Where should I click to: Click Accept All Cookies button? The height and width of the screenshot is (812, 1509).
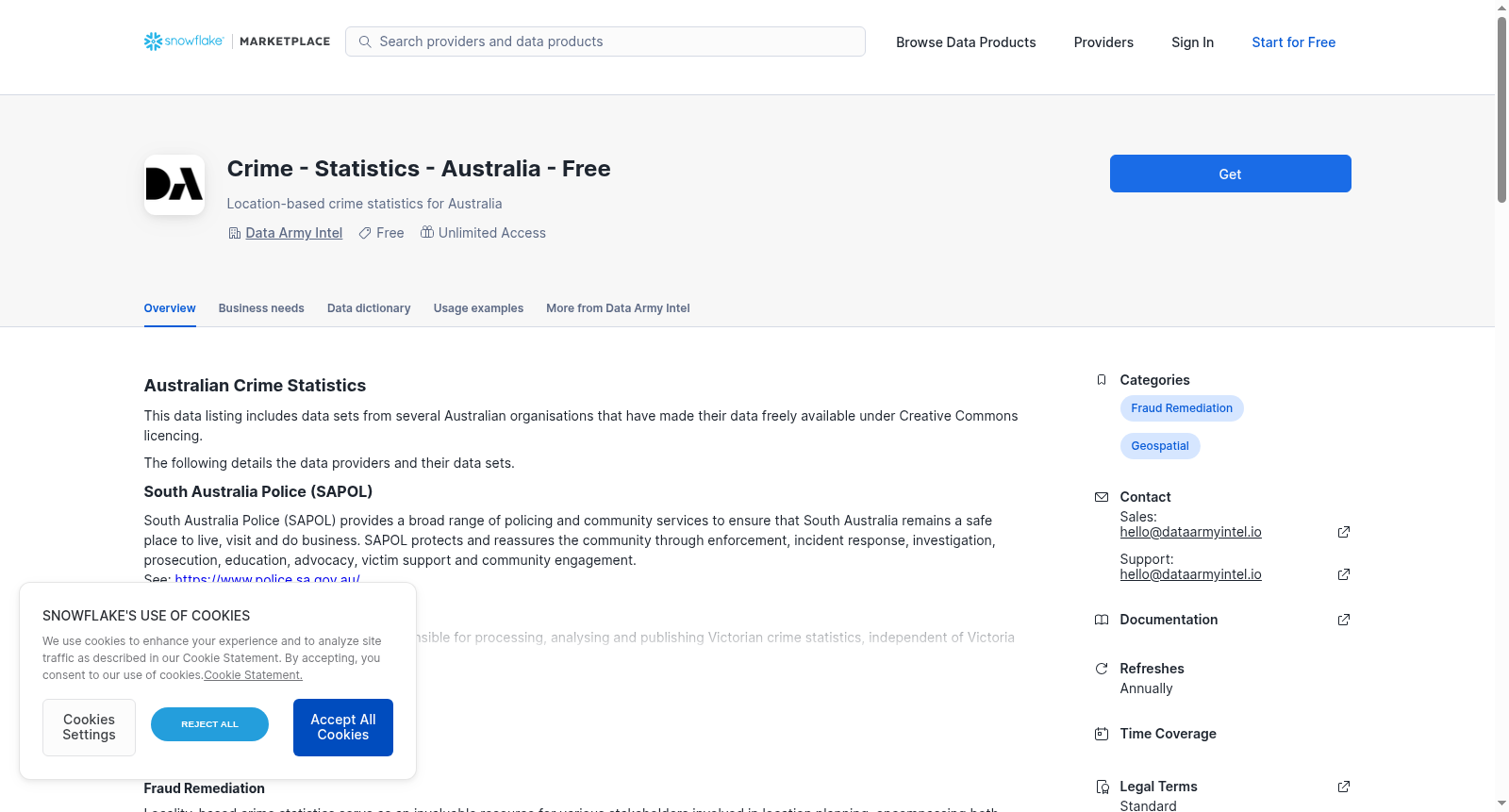coord(343,727)
